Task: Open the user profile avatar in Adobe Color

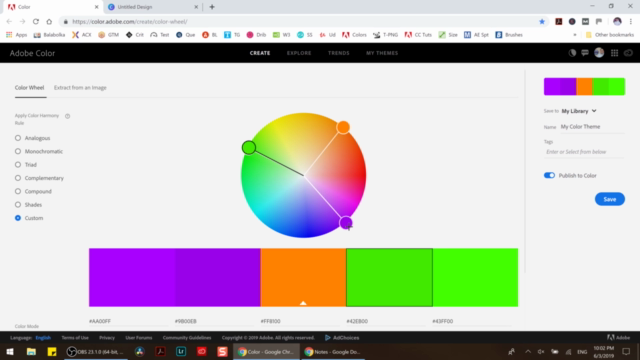Action: (599, 53)
